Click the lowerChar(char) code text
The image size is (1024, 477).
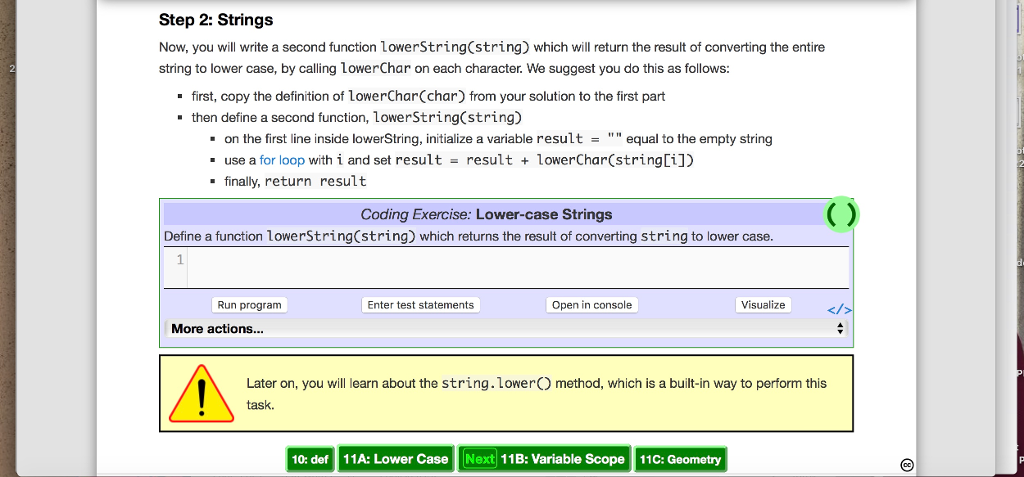(407, 97)
